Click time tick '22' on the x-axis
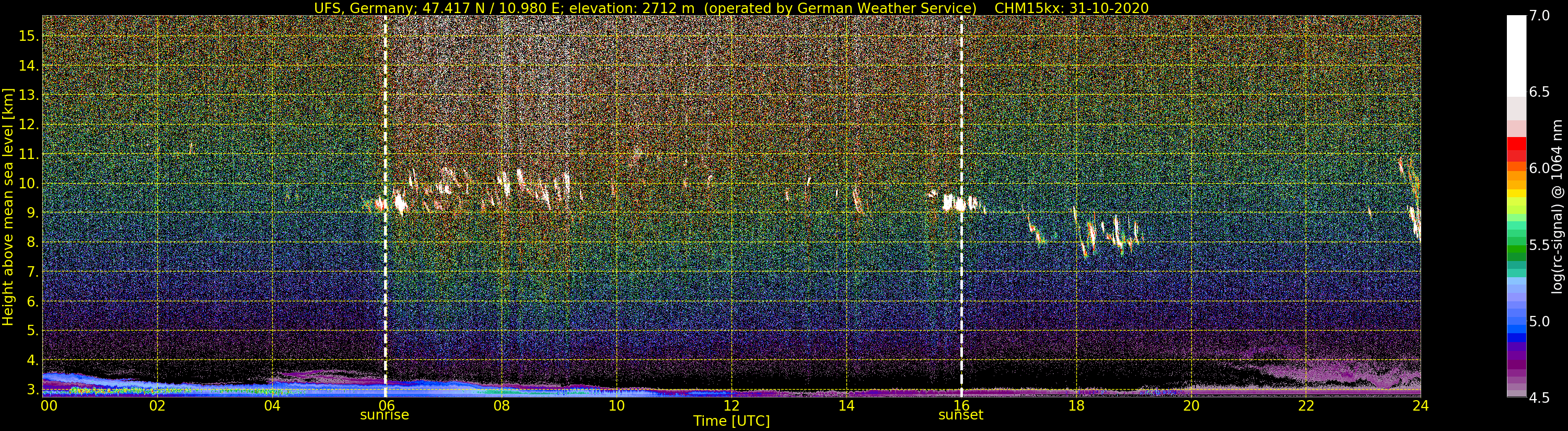1568x431 pixels. pyautogui.click(x=1306, y=406)
